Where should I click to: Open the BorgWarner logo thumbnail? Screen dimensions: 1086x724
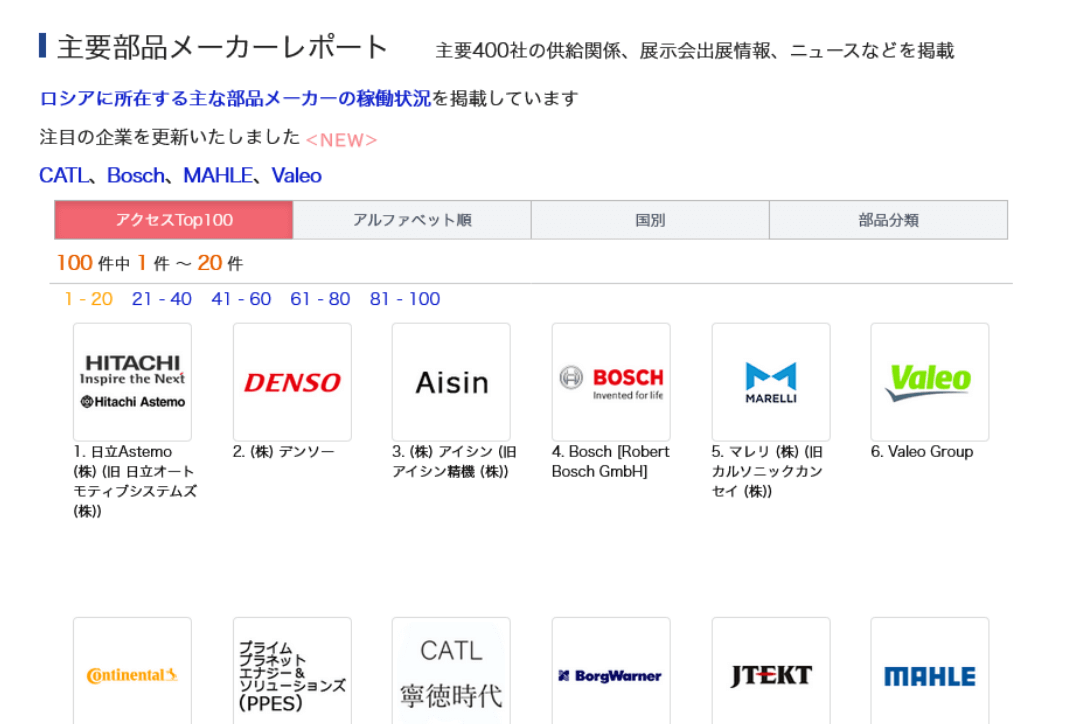[611, 671]
